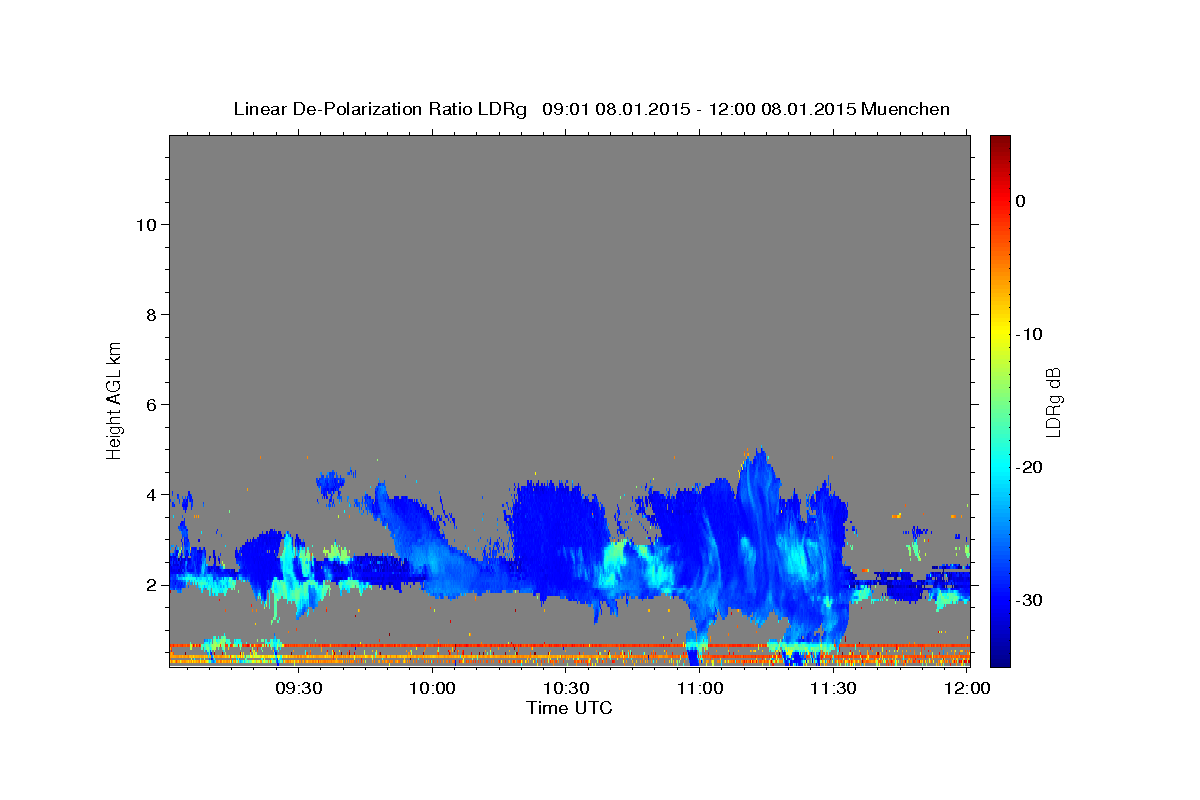Click the colorbar tick label -30
1200x800 pixels.
1029,600
